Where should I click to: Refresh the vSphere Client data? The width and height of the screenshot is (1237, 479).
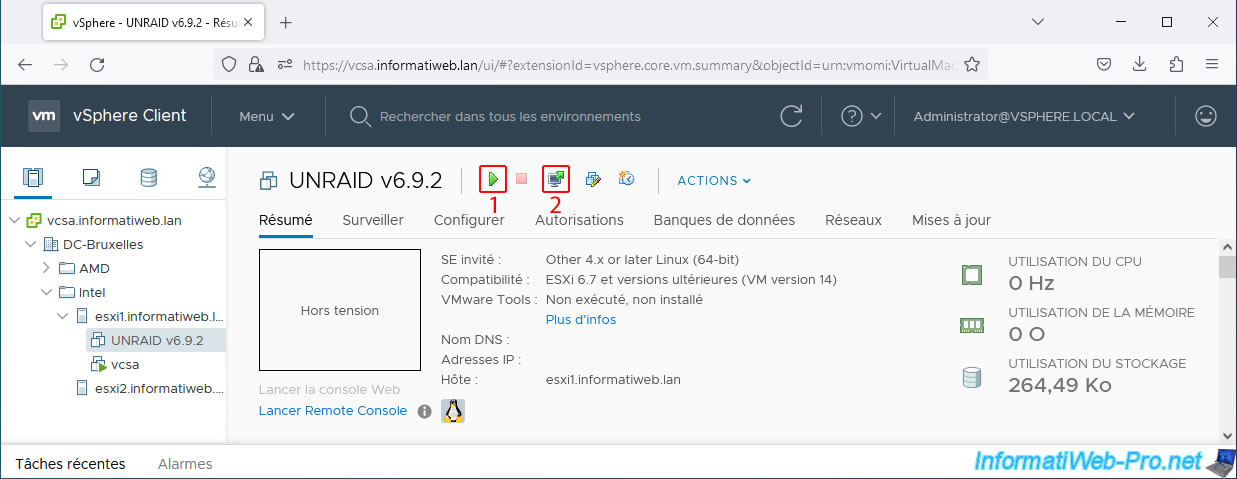tap(791, 116)
